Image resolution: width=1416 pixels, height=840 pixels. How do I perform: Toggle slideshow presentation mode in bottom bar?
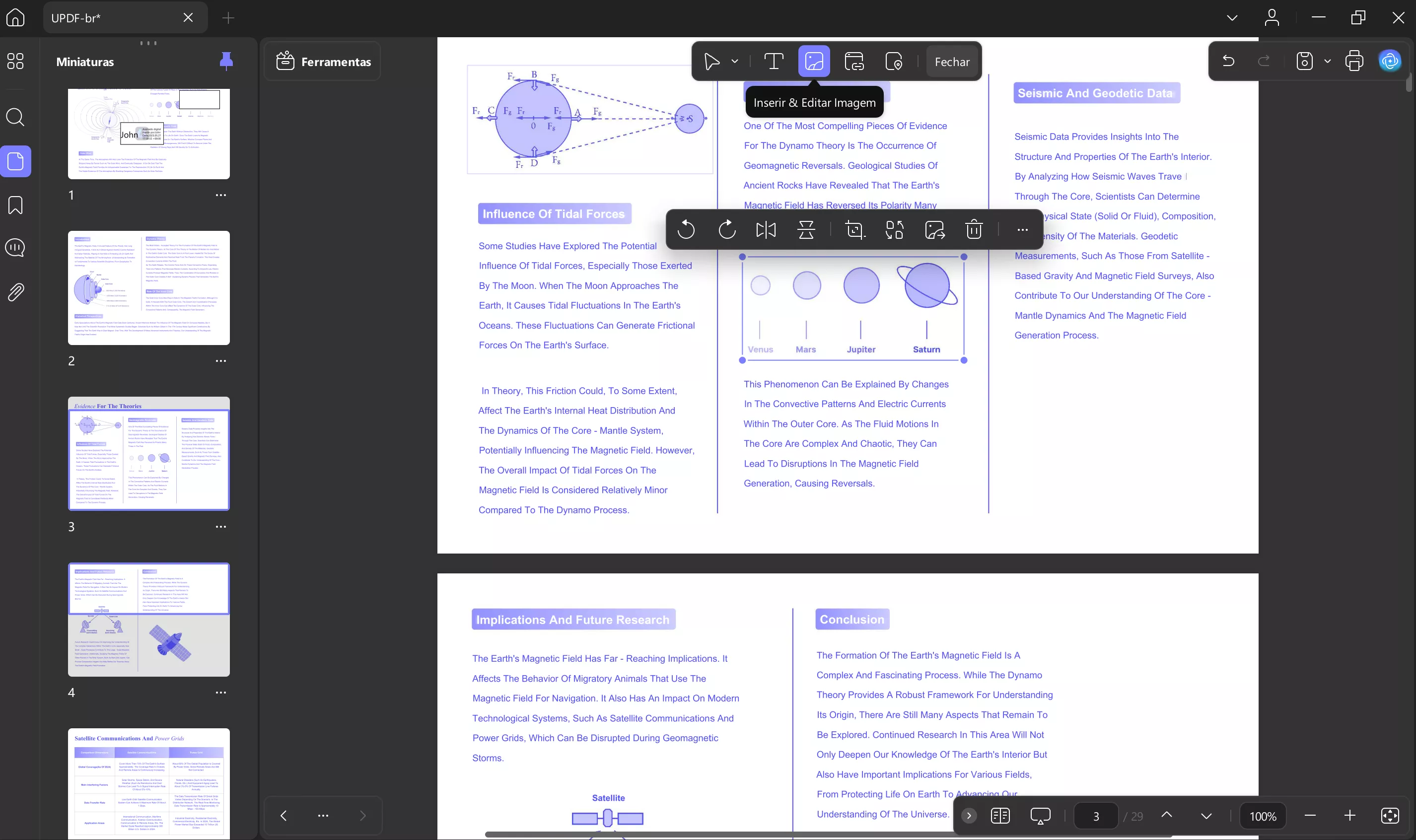[x=1040, y=816]
